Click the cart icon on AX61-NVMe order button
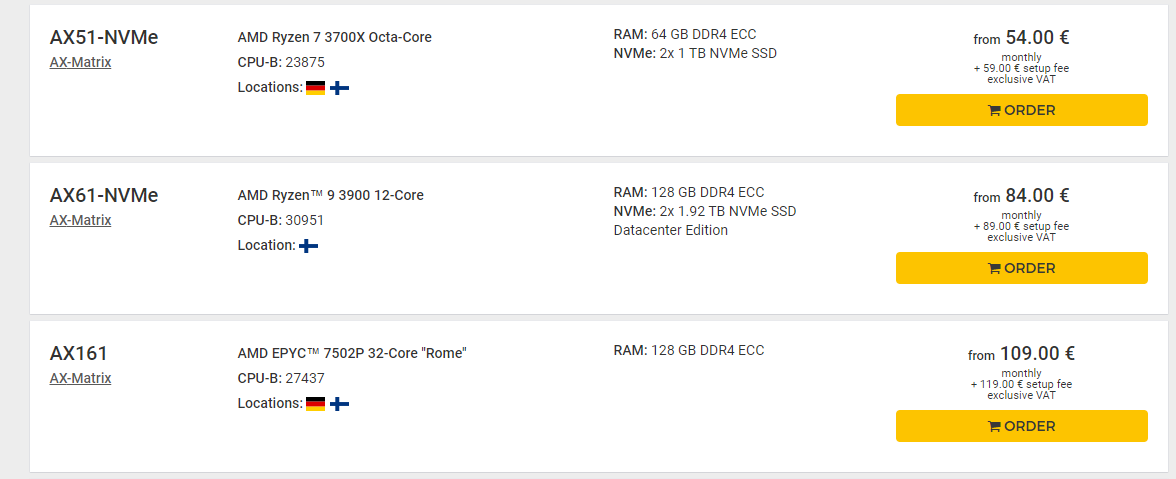1176x479 pixels. tap(994, 268)
